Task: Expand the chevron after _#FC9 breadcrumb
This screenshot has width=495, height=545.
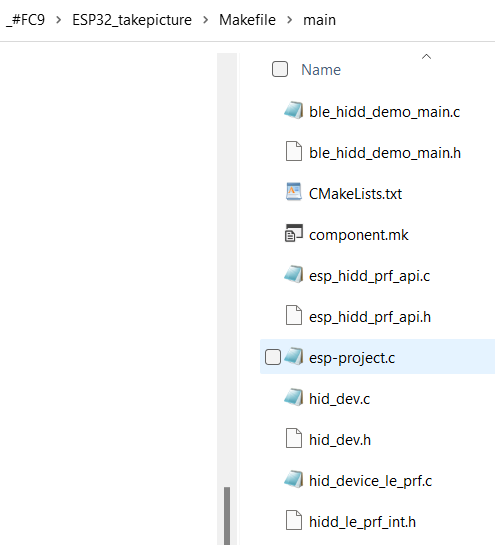Action: point(58,20)
